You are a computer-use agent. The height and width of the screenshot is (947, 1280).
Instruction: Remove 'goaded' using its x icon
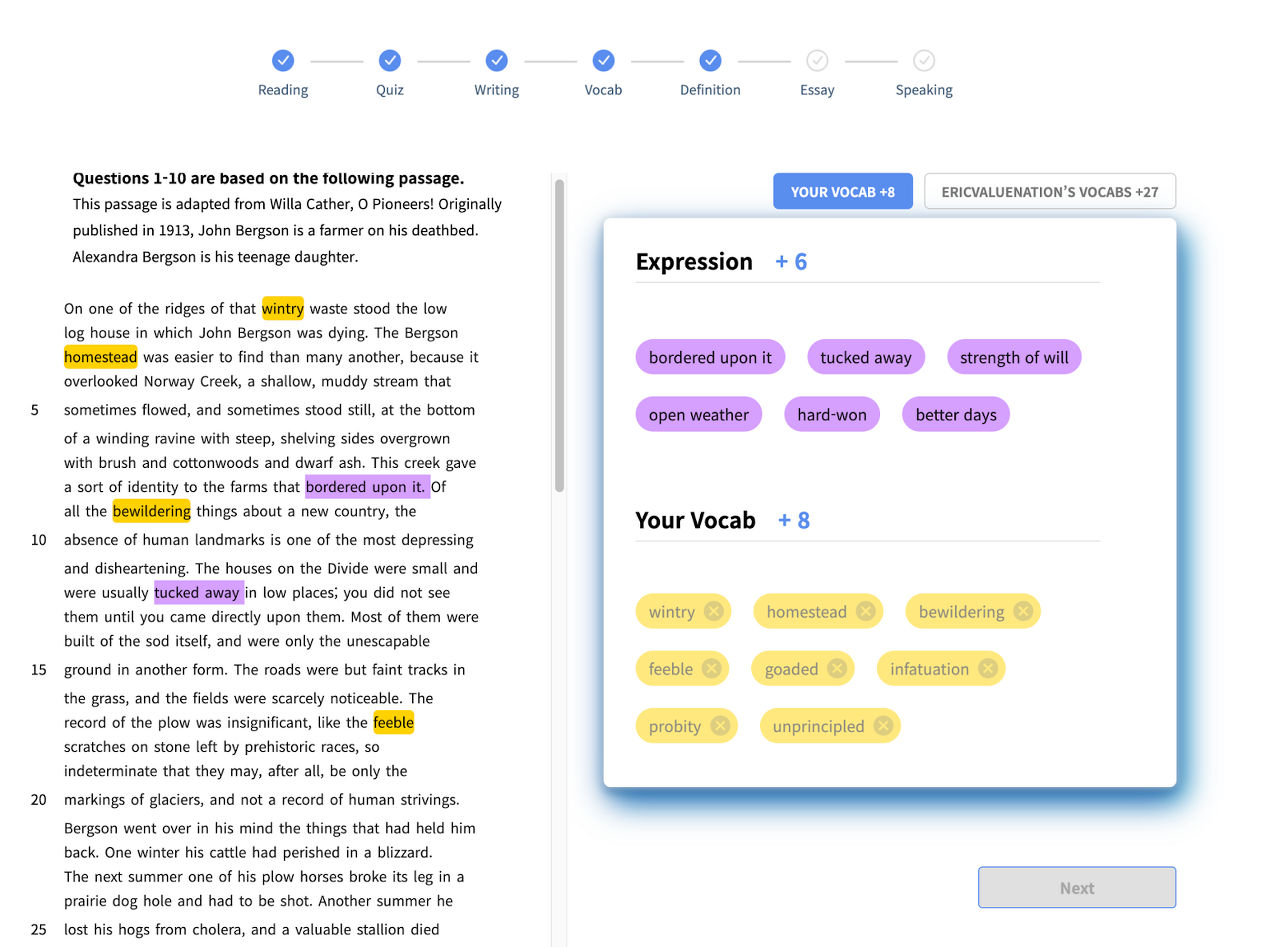point(837,668)
